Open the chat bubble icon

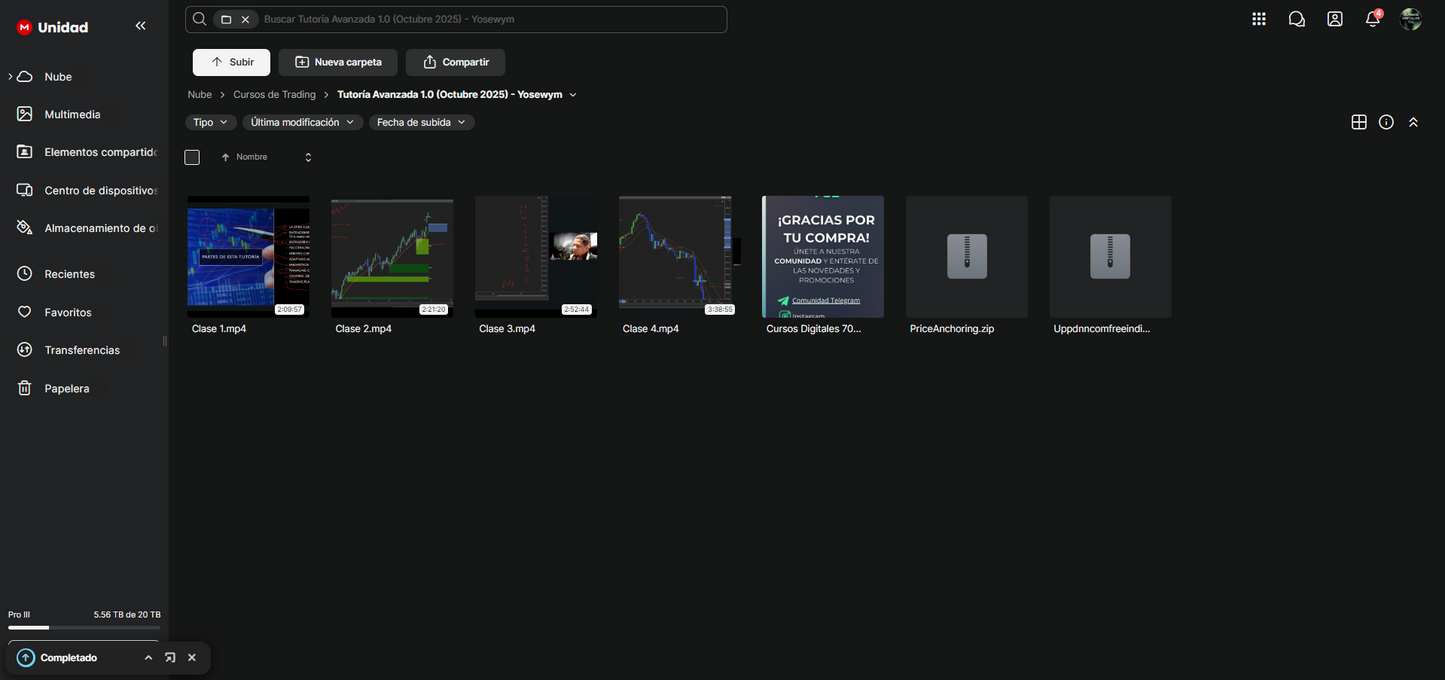[x=1297, y=19]
